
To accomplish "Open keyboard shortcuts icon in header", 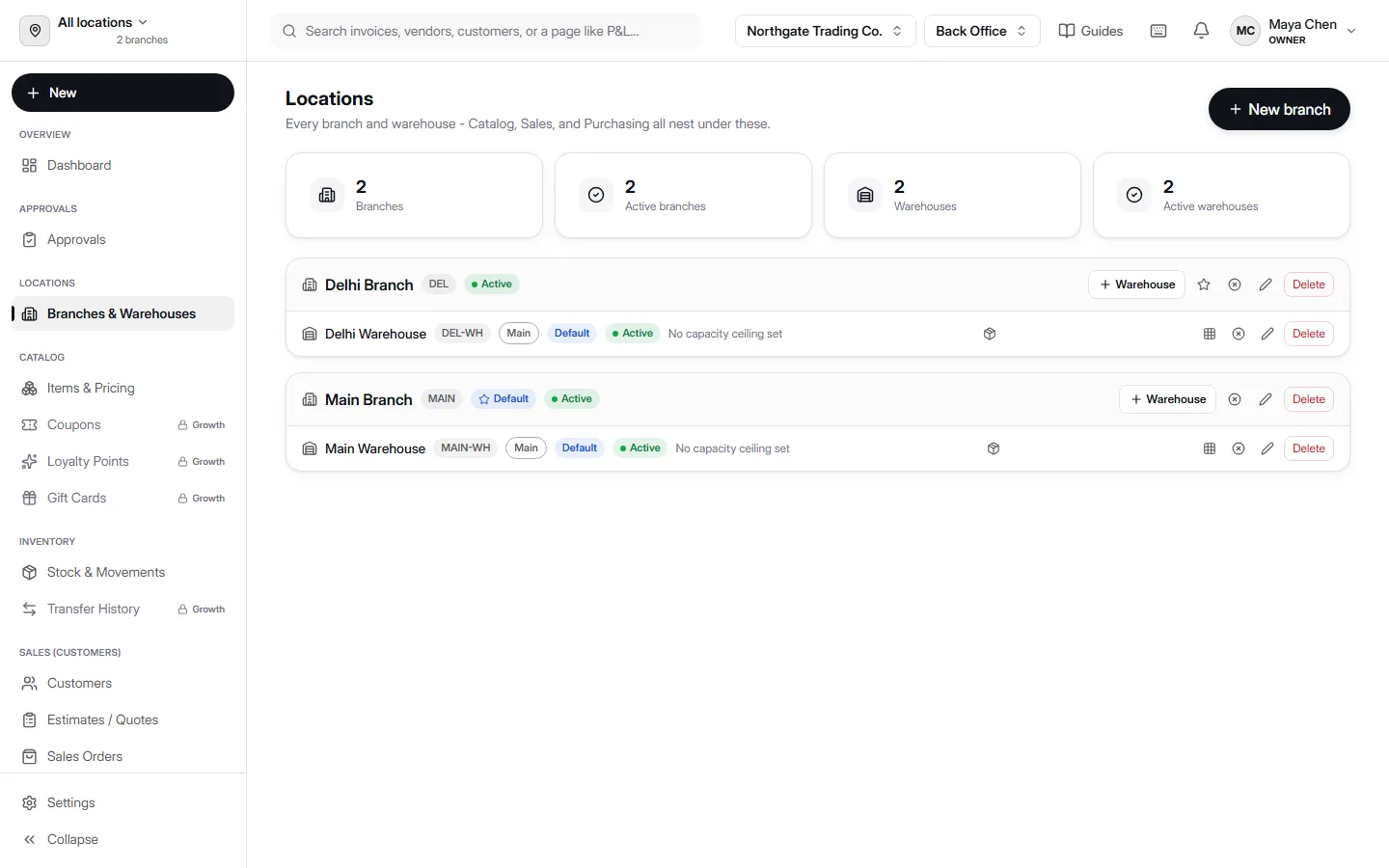I will [x=1158, y=31].
